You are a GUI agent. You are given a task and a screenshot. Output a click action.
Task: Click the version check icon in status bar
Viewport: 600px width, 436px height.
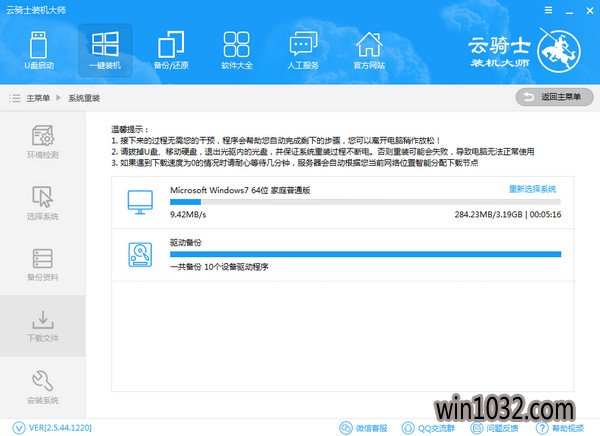pos(19,428)
